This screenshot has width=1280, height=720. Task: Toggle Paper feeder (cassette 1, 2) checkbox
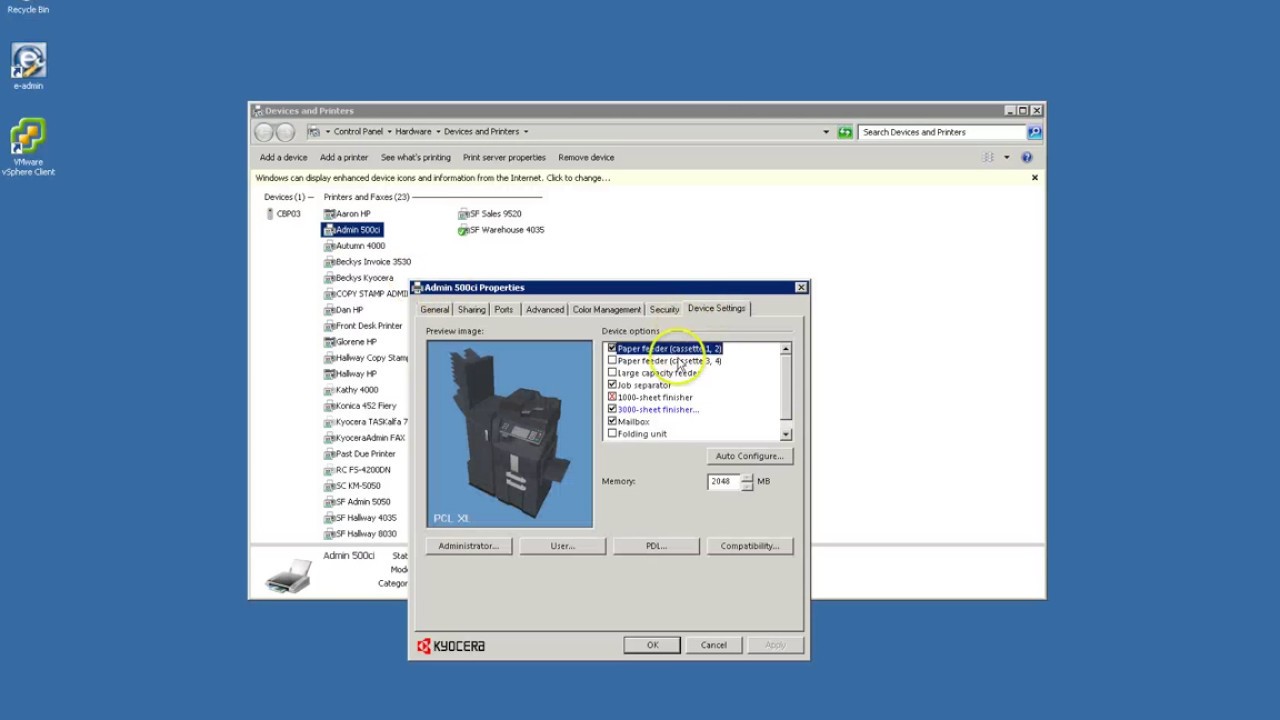coord(612,348)
